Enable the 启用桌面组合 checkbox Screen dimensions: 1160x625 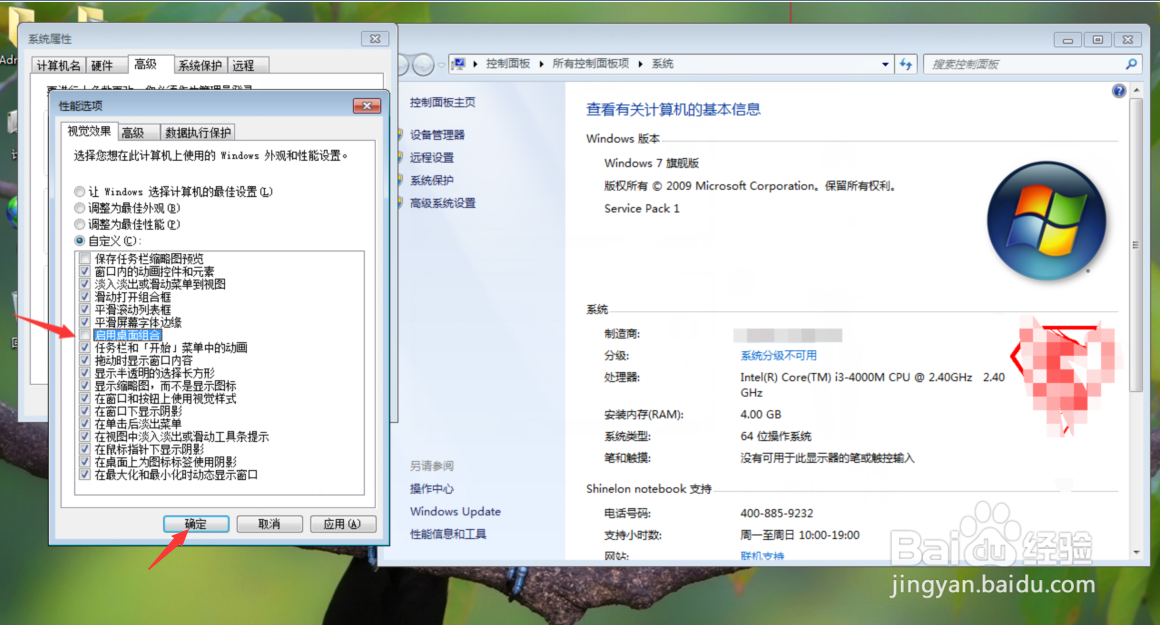tap(85, 335)
